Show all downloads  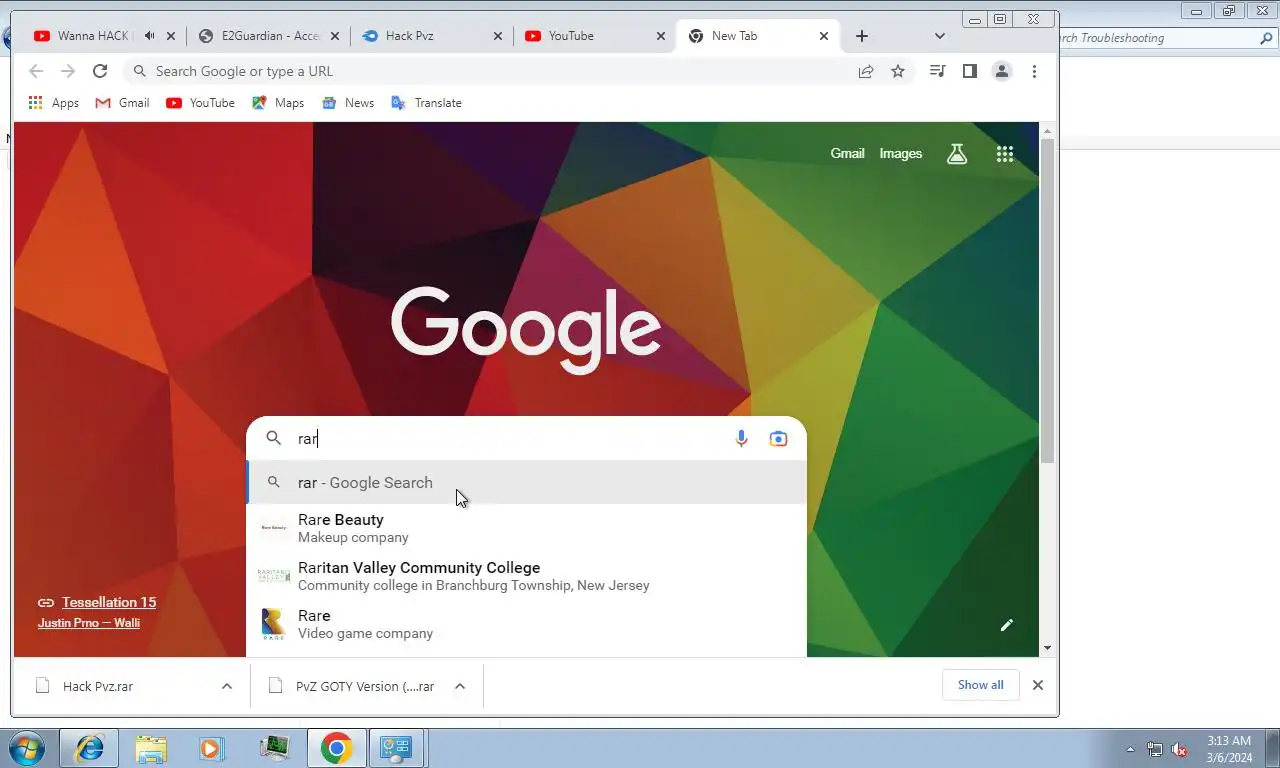pyautogui.click(x=980, y=685)
